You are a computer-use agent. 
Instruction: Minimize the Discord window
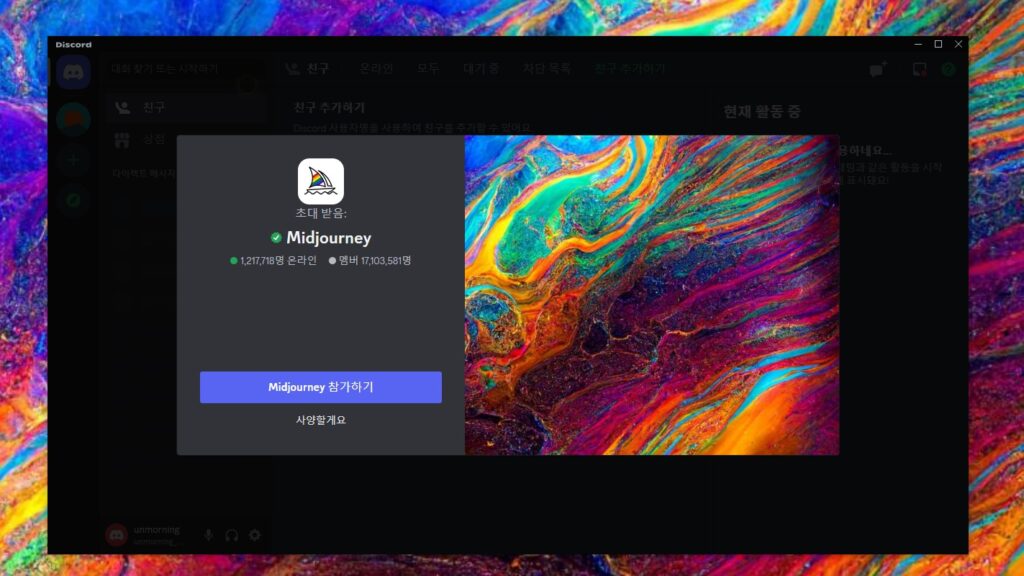coord(918,44)
